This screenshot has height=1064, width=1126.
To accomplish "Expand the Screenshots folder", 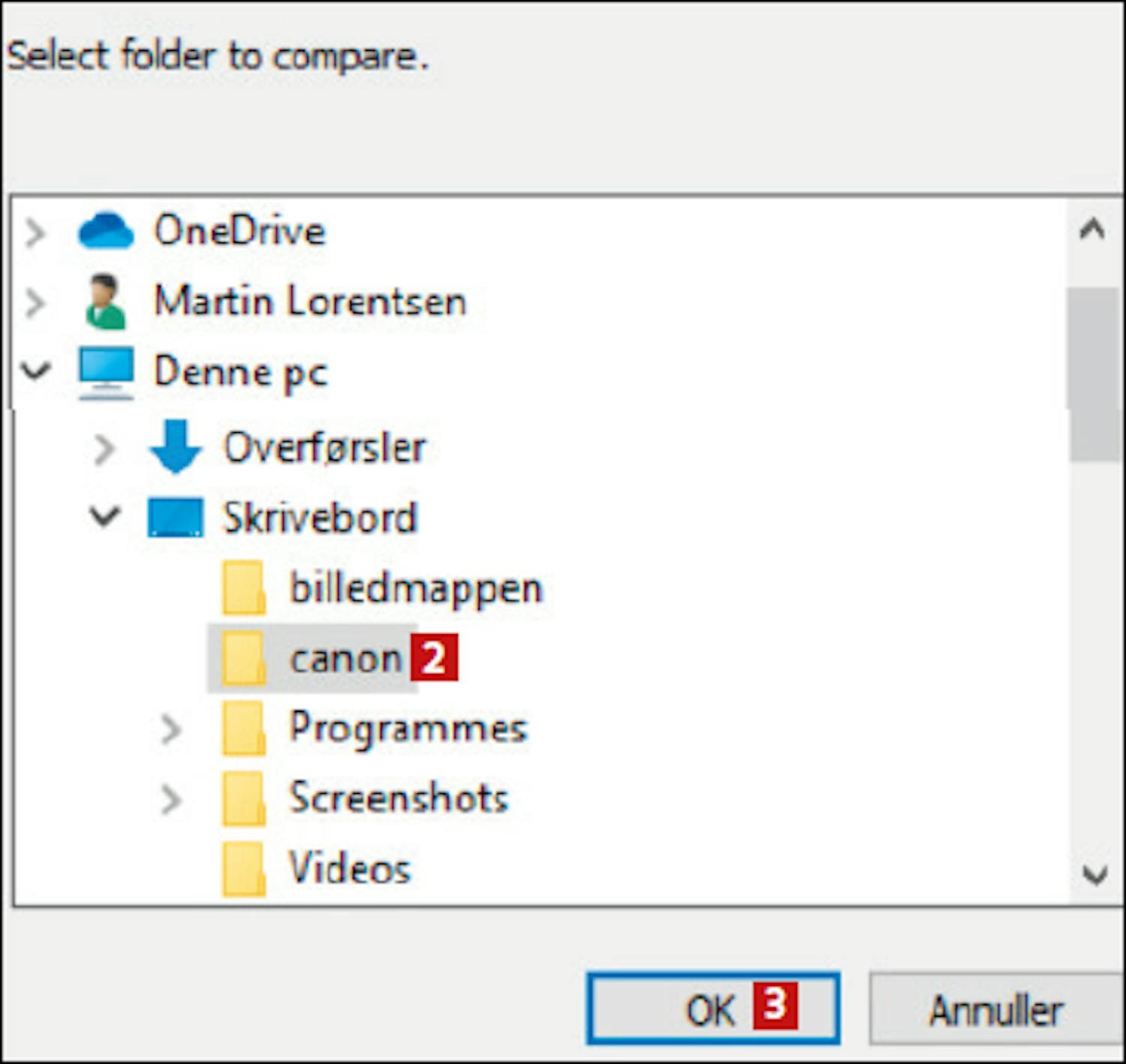I will [x=171, y=800].
